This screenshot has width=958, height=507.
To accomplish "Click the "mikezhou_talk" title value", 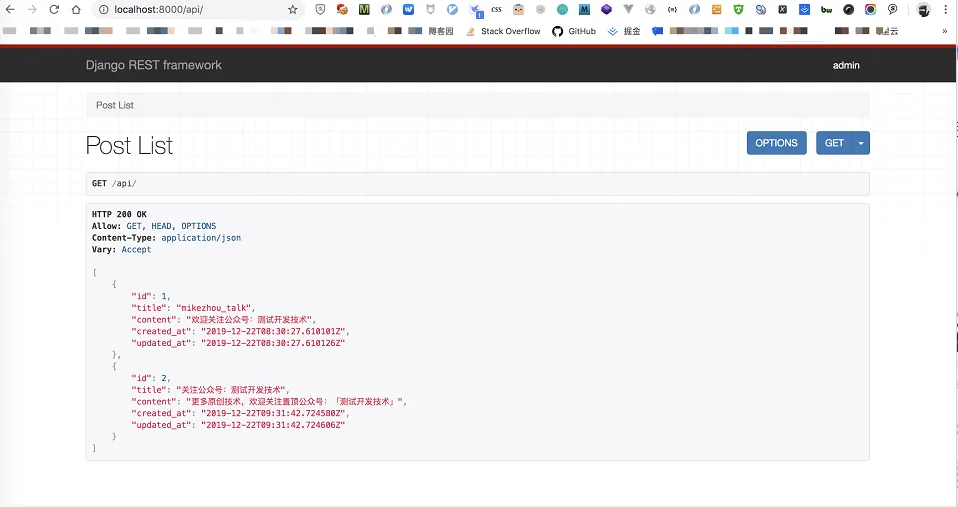I will point(214,308).
